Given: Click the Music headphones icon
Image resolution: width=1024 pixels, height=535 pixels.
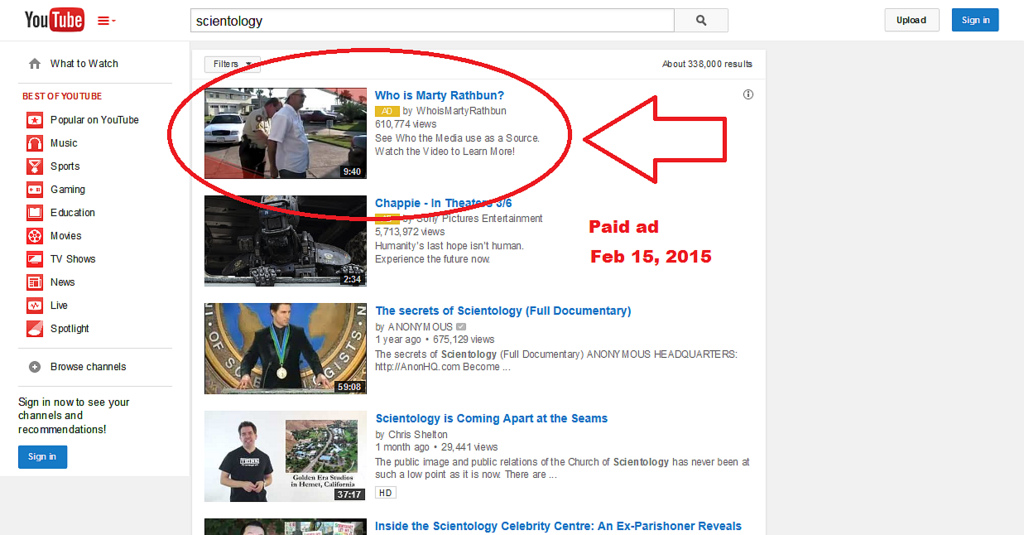Looking at the screenshot, I should click(x=35, y=143).
